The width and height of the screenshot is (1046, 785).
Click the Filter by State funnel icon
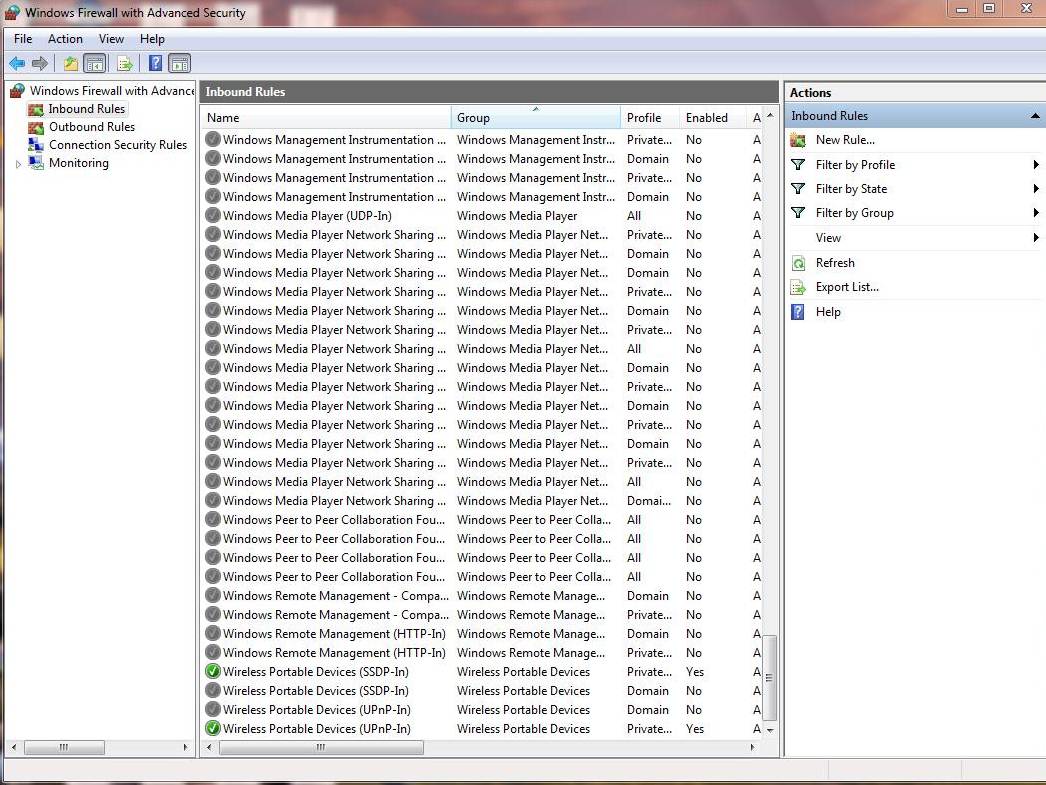click(x=798, y=189)
